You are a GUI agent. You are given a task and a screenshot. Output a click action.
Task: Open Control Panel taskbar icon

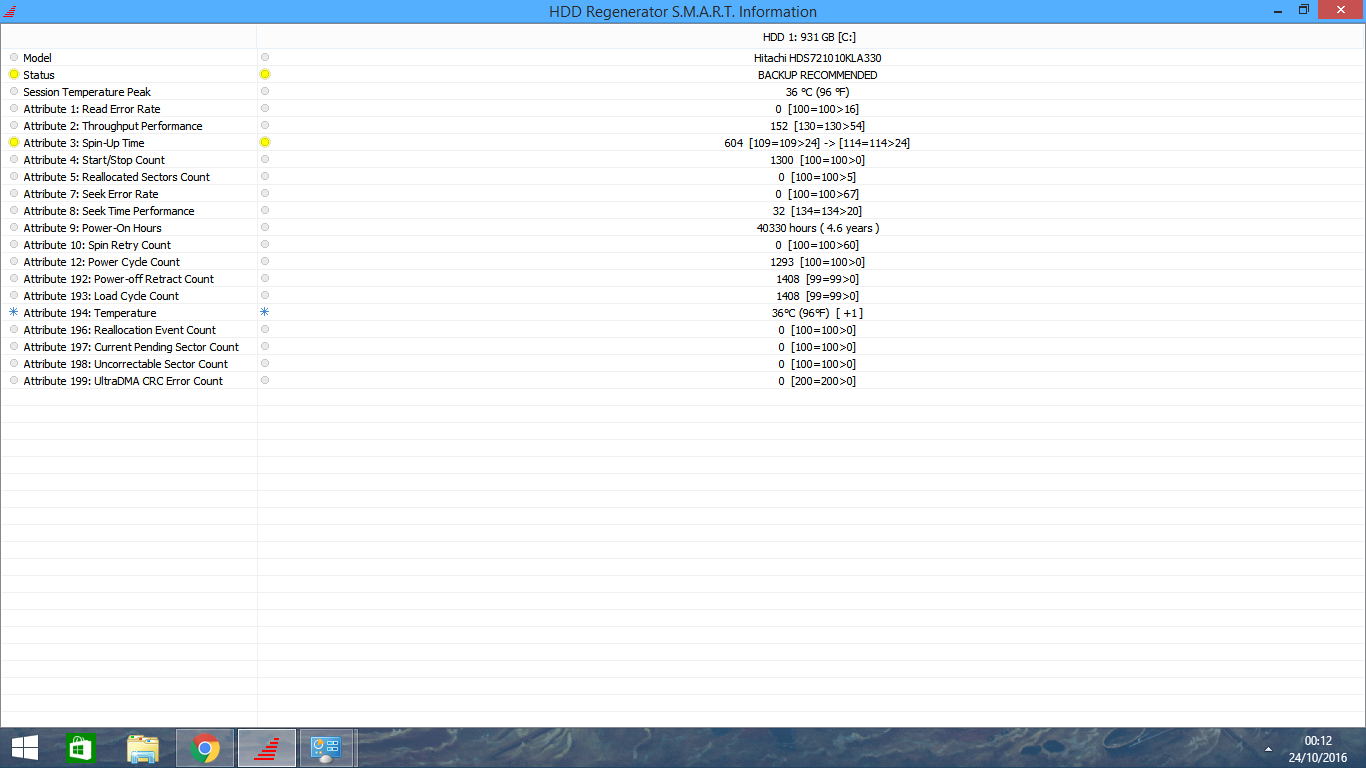coord(327,748)
